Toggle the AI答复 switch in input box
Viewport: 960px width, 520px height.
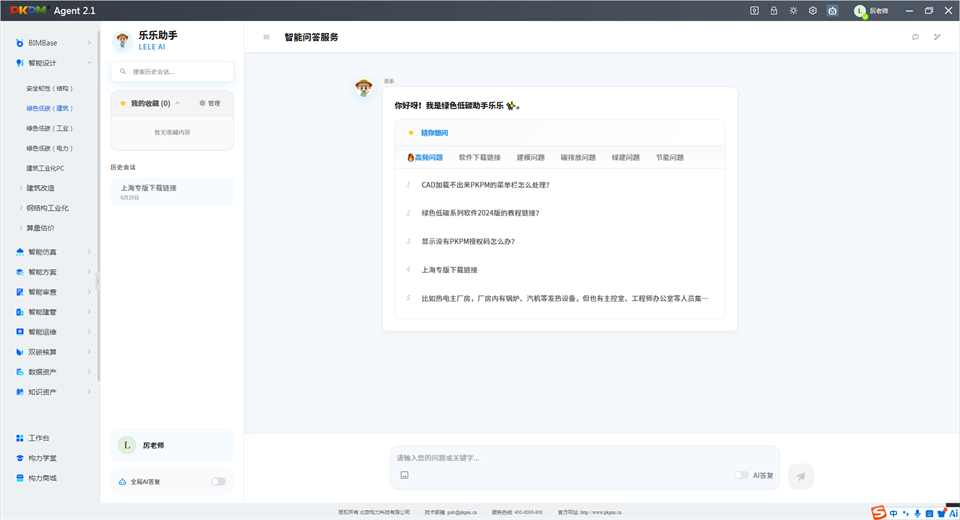click(741, 475)
